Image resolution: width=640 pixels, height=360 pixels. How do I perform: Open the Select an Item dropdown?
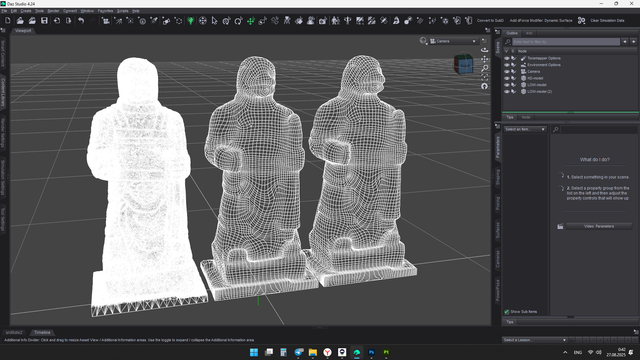(524, 129)
